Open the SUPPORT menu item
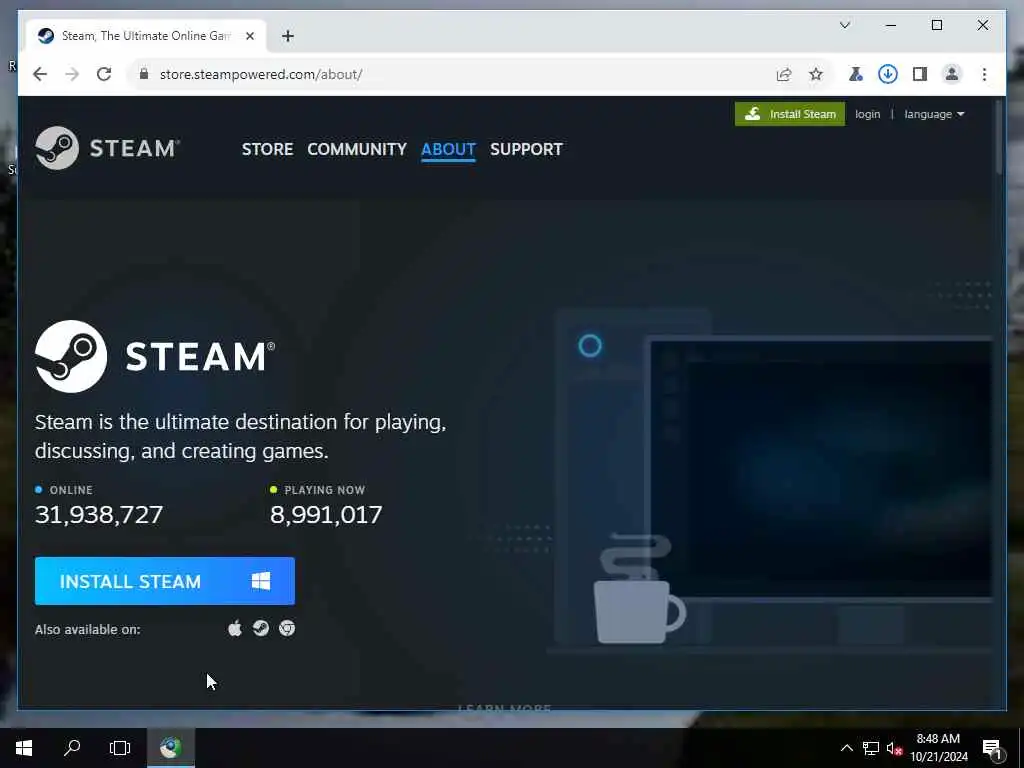1024x768 pixels. click(x=526, y=149)
